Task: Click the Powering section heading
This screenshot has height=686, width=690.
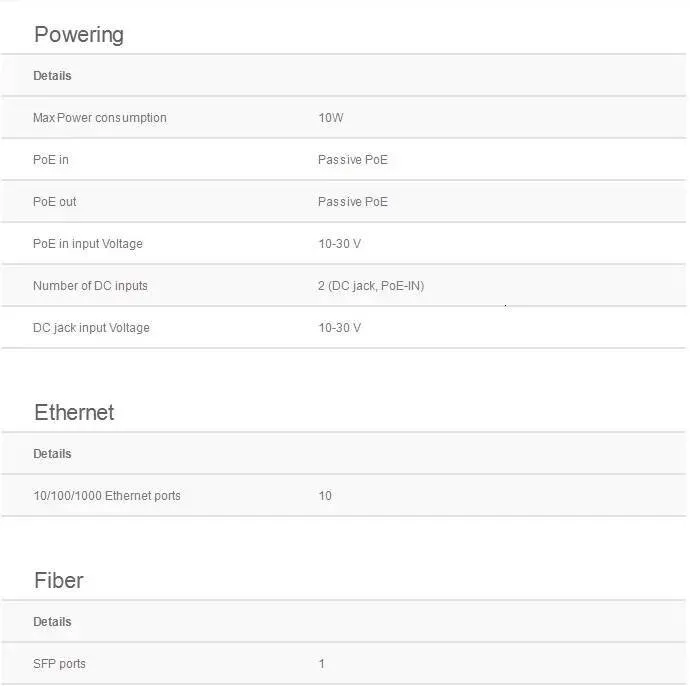Action: click(79, 35)
